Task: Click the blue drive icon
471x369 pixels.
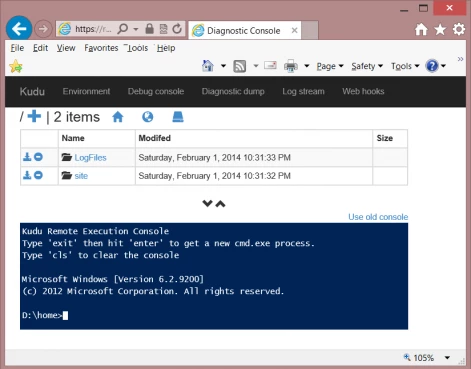Action: [x=178, y=117]
